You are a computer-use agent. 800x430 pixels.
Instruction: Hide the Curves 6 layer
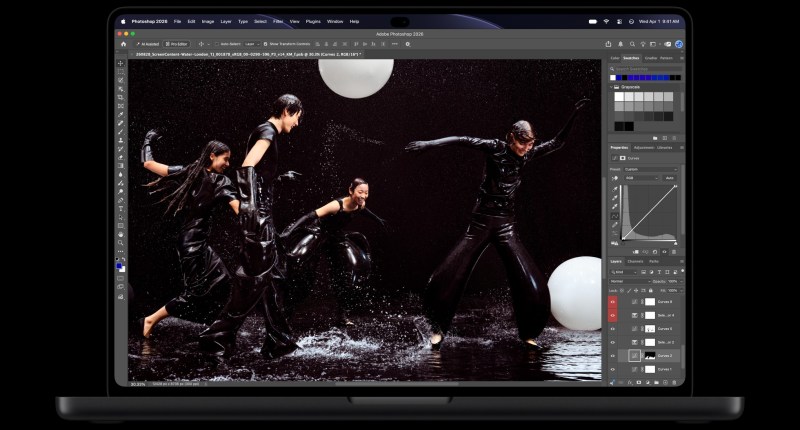click(613, 329)
